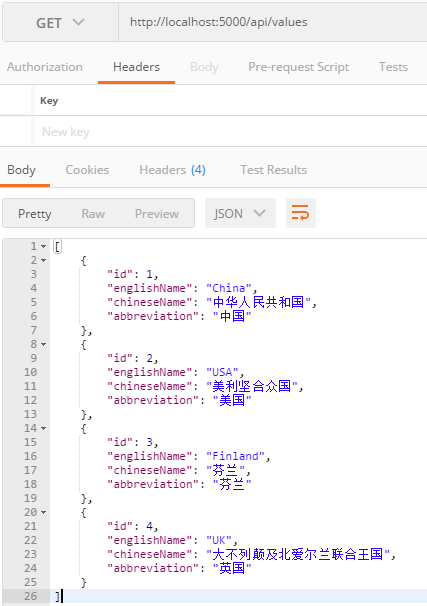Toggle the line wrap icon

[x=301, y=213]
